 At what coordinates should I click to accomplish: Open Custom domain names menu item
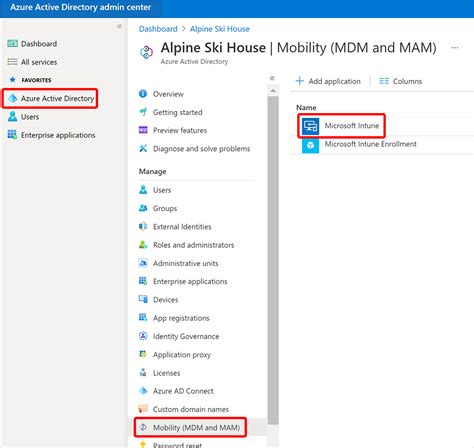click(191, 409)
